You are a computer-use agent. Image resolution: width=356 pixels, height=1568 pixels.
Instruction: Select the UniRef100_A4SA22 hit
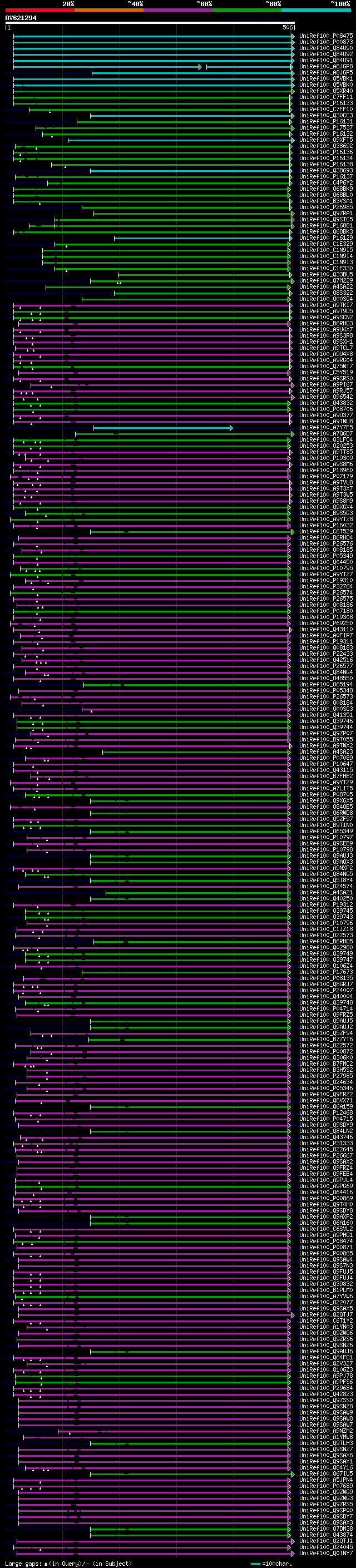pos(326,286)
